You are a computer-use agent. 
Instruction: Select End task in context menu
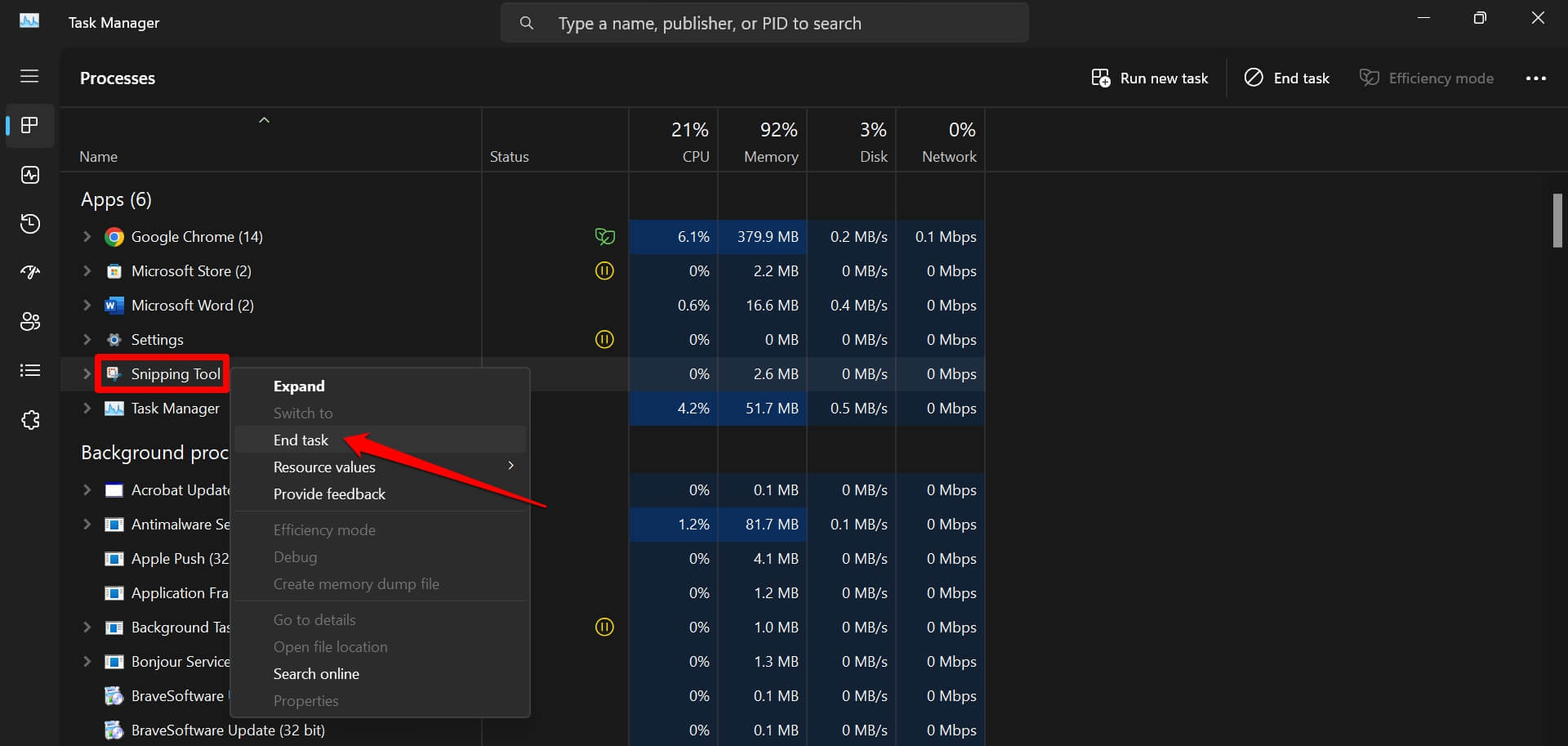point(301,440)
